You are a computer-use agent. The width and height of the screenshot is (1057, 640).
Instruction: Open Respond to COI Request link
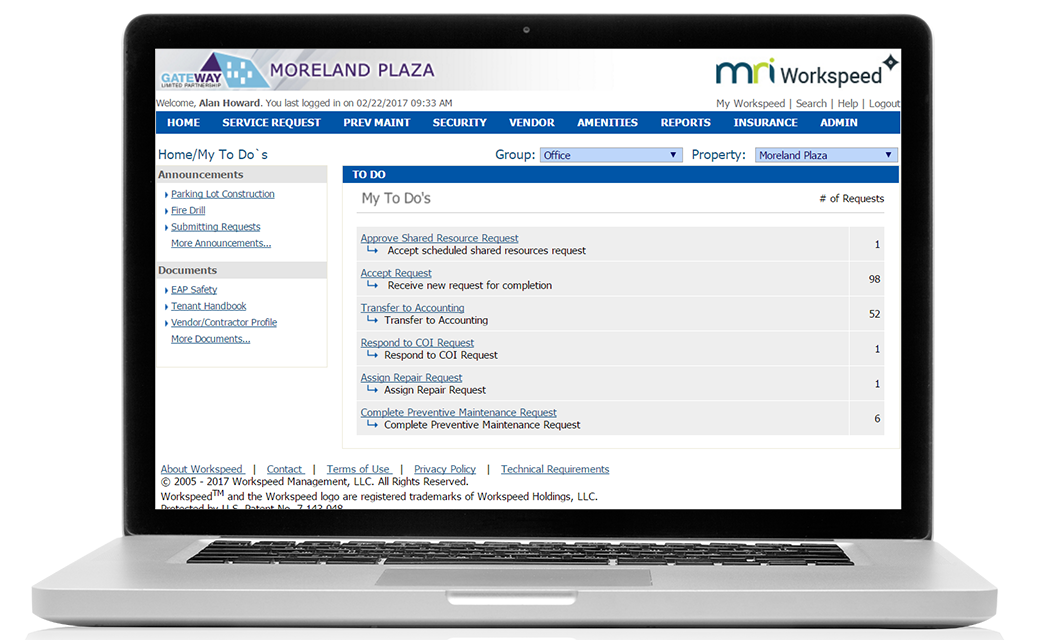pos(417,343)
